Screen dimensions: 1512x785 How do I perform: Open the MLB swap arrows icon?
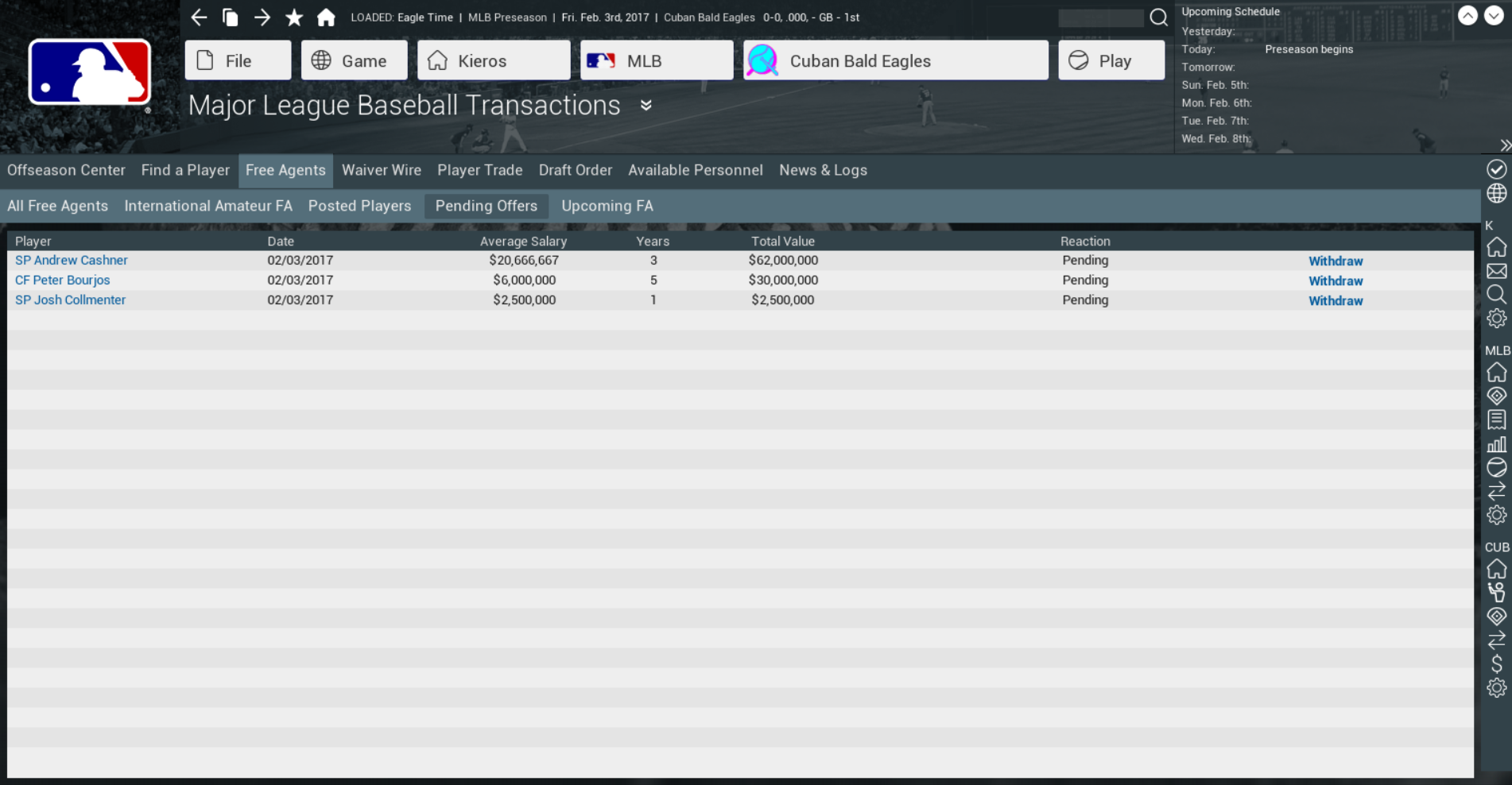(1496, 491)
